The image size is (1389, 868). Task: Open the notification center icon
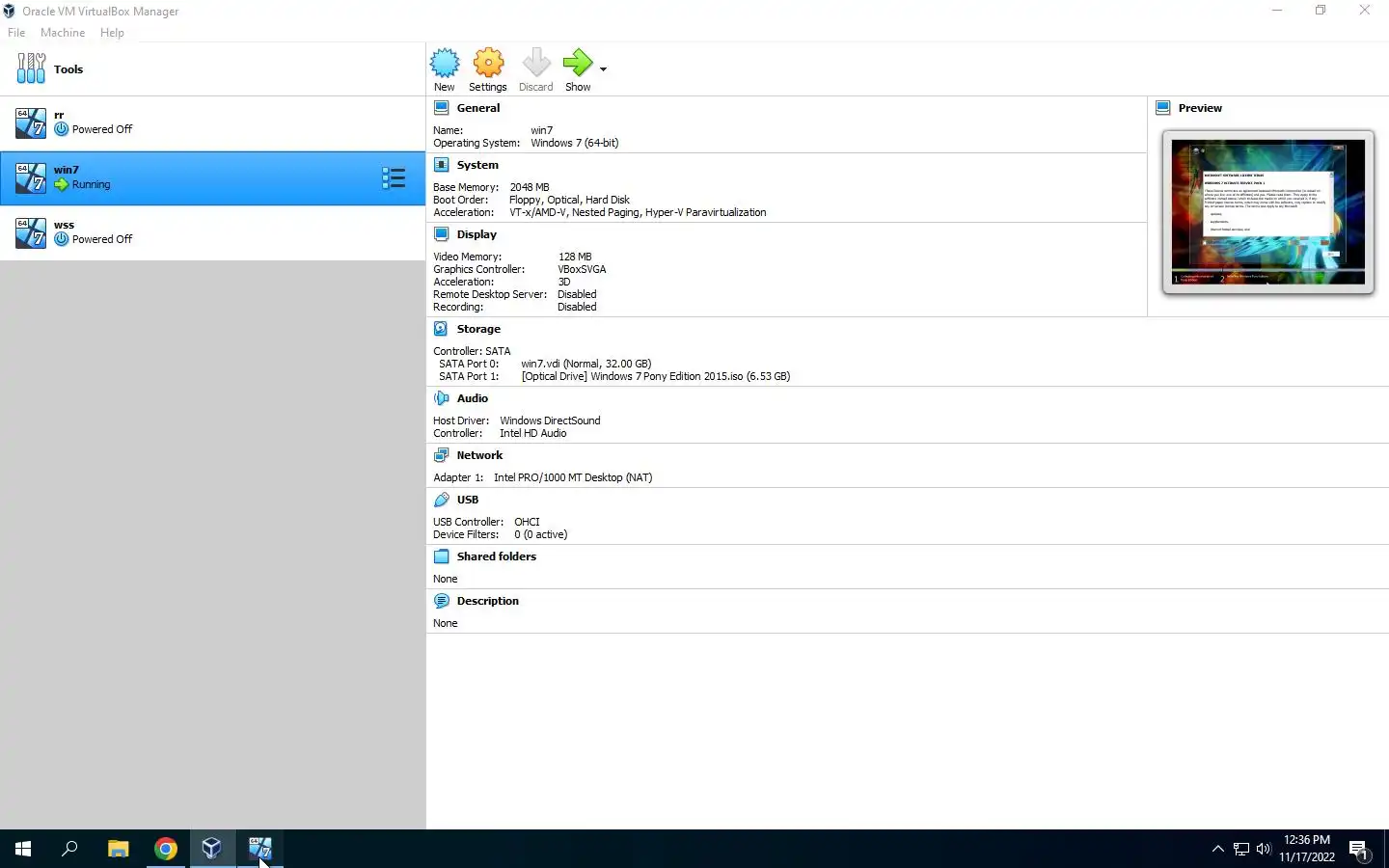1359,850
